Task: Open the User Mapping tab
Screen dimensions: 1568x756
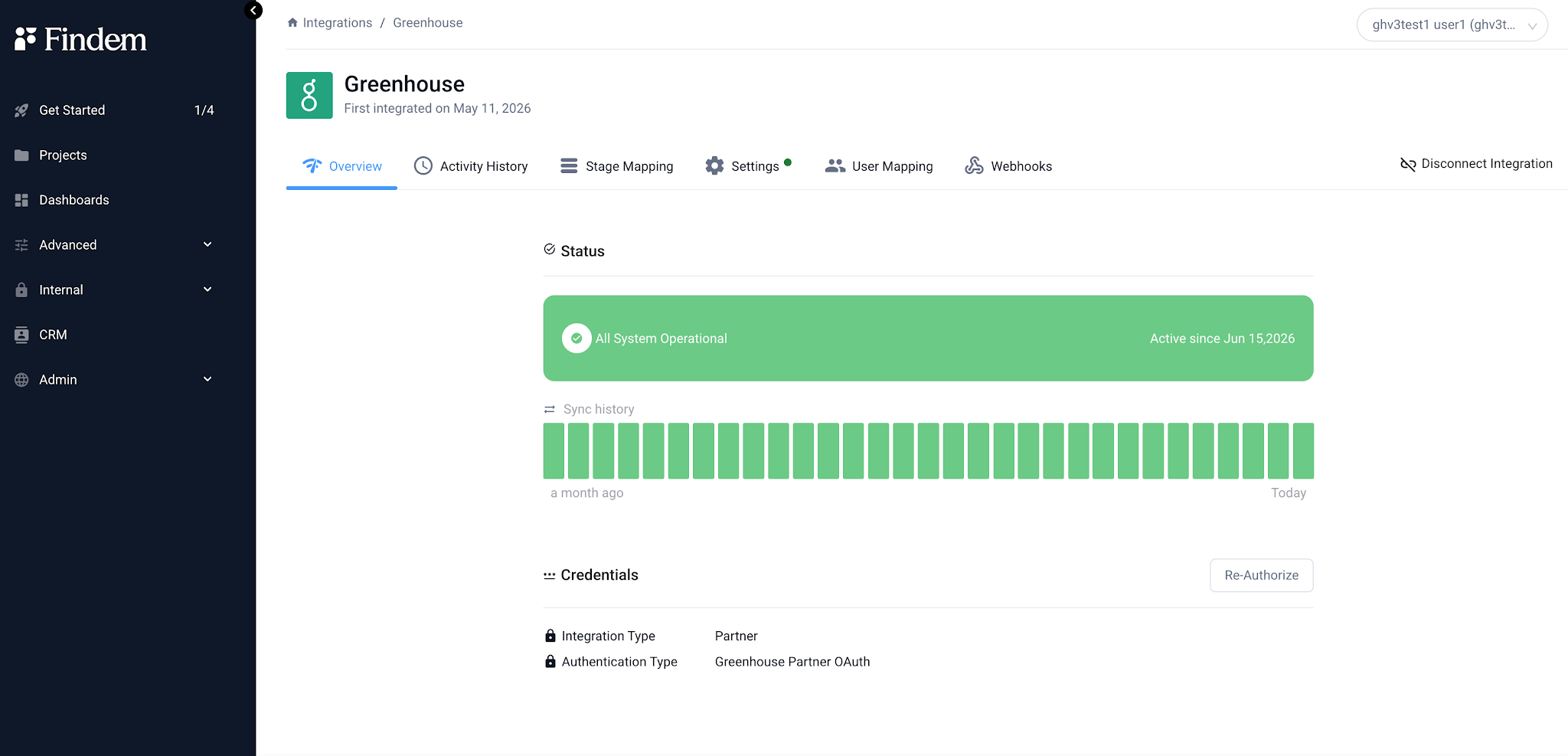Action: pos(879,166)
